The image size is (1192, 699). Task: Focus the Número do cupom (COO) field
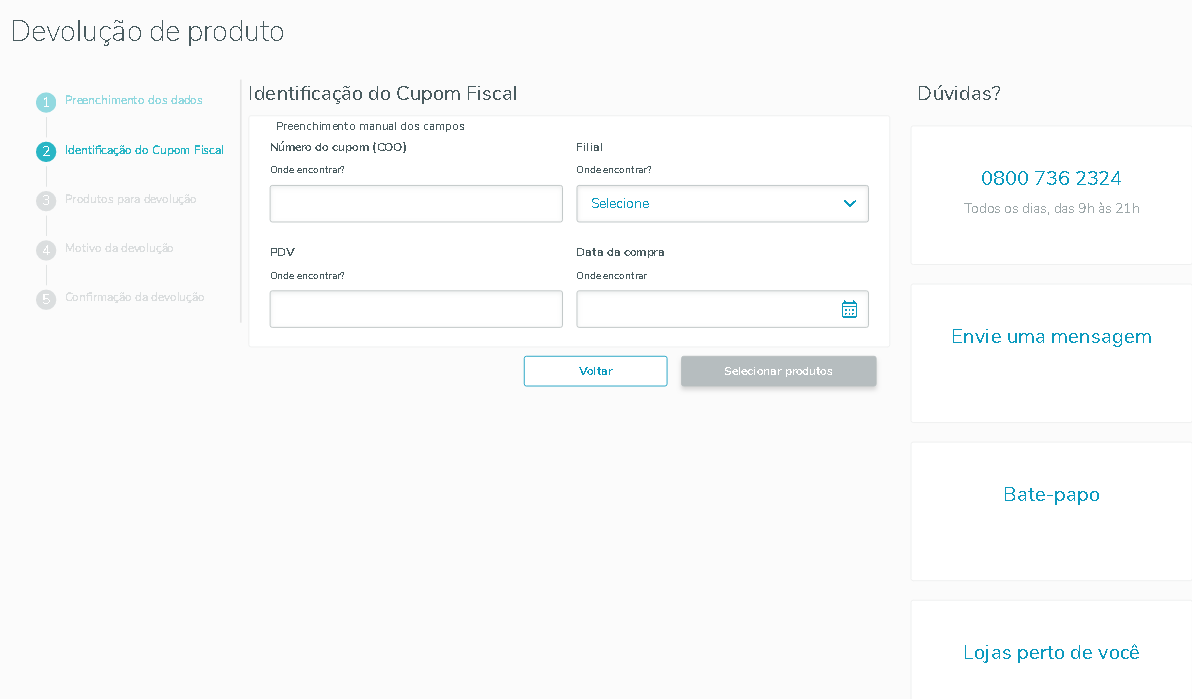coord(416,204)
